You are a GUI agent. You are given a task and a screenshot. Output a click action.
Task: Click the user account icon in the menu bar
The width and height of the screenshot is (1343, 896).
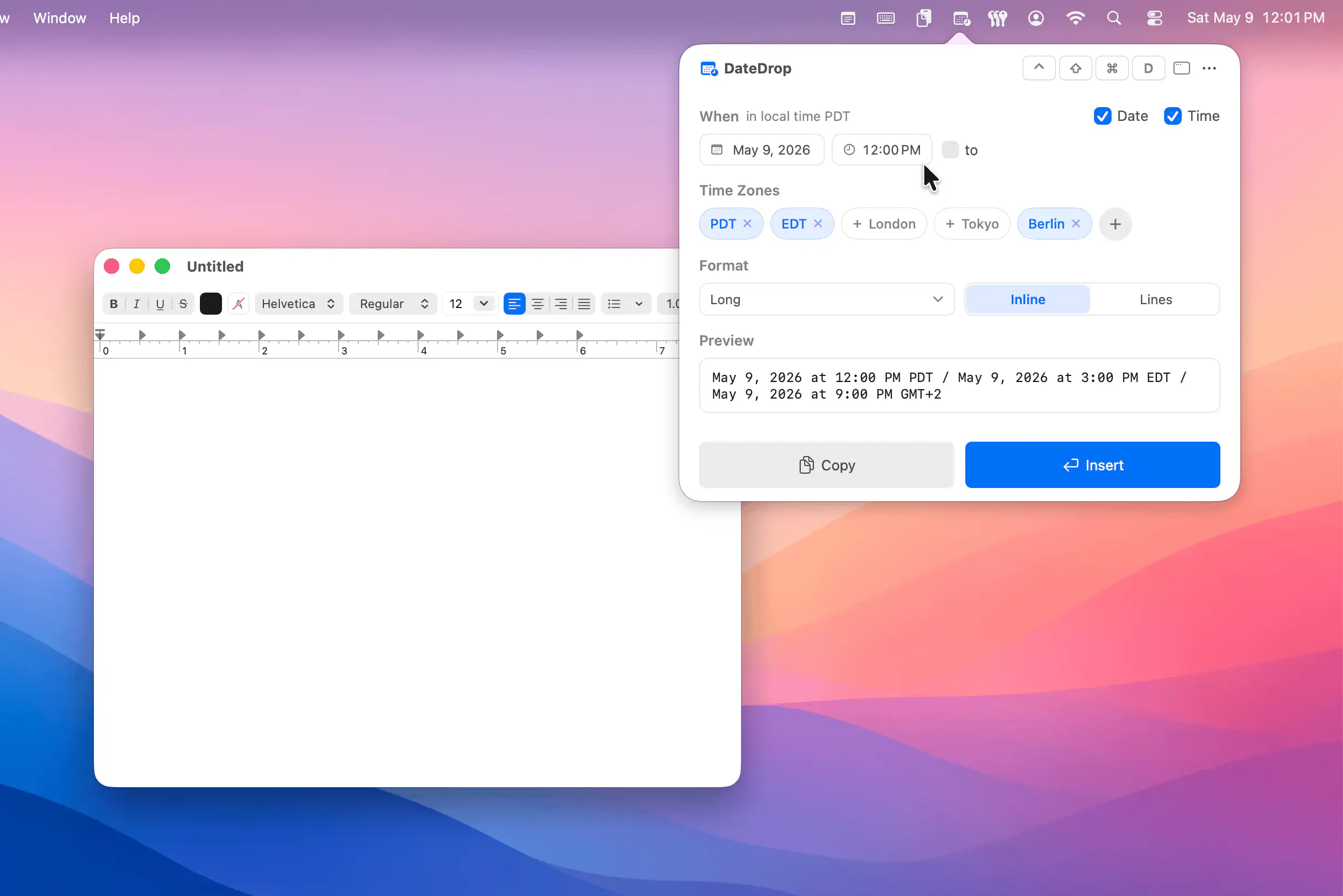click(1035, 18)
